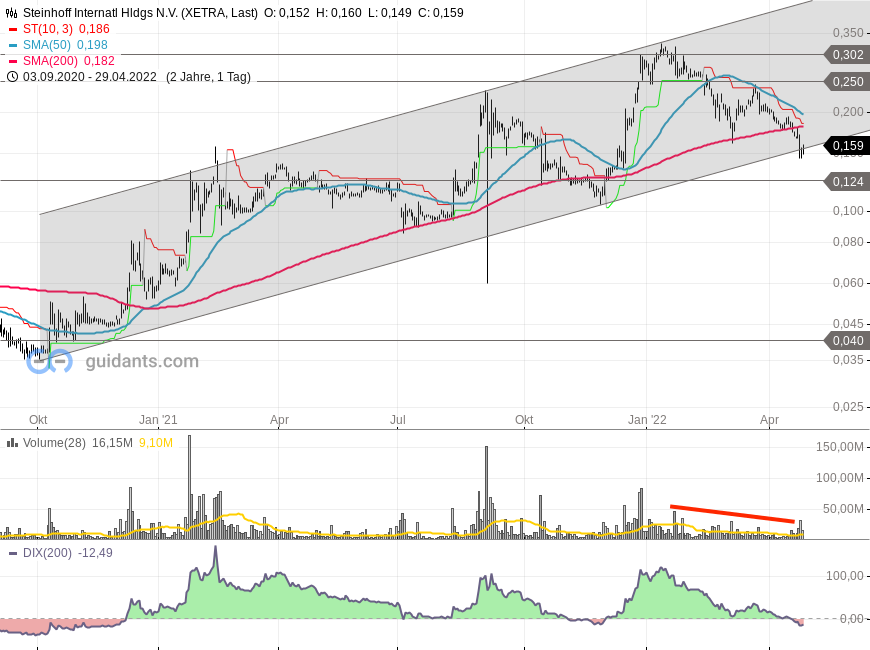Click the clock icon beside date range
Screen dimensions: 870x650
(12, 77)
